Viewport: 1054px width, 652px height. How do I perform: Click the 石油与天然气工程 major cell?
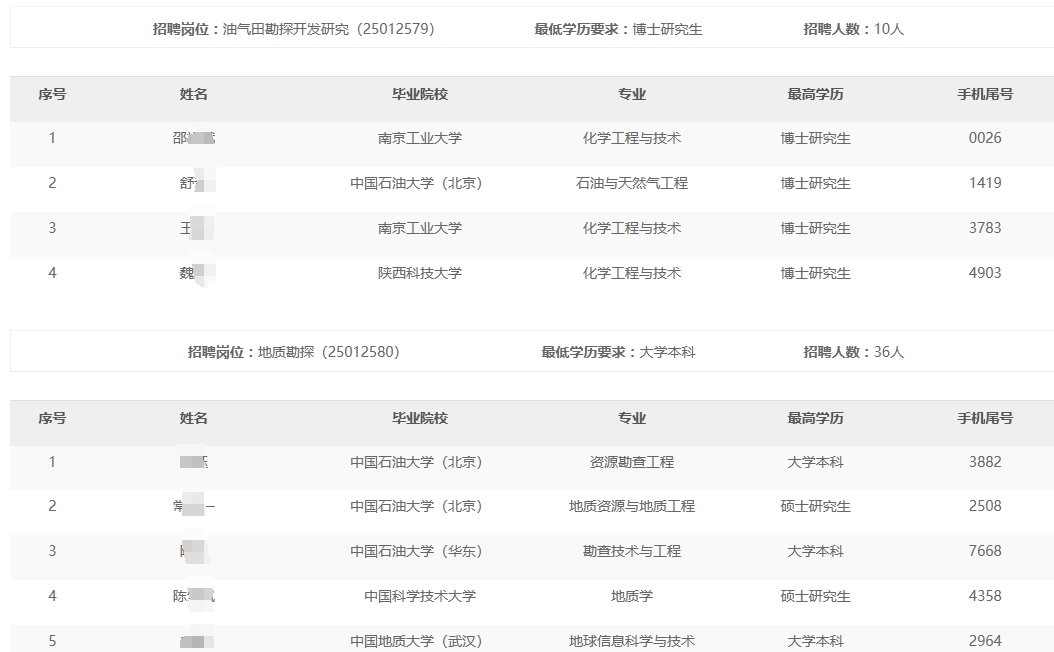pyautogui.click(x=632, y=183)
